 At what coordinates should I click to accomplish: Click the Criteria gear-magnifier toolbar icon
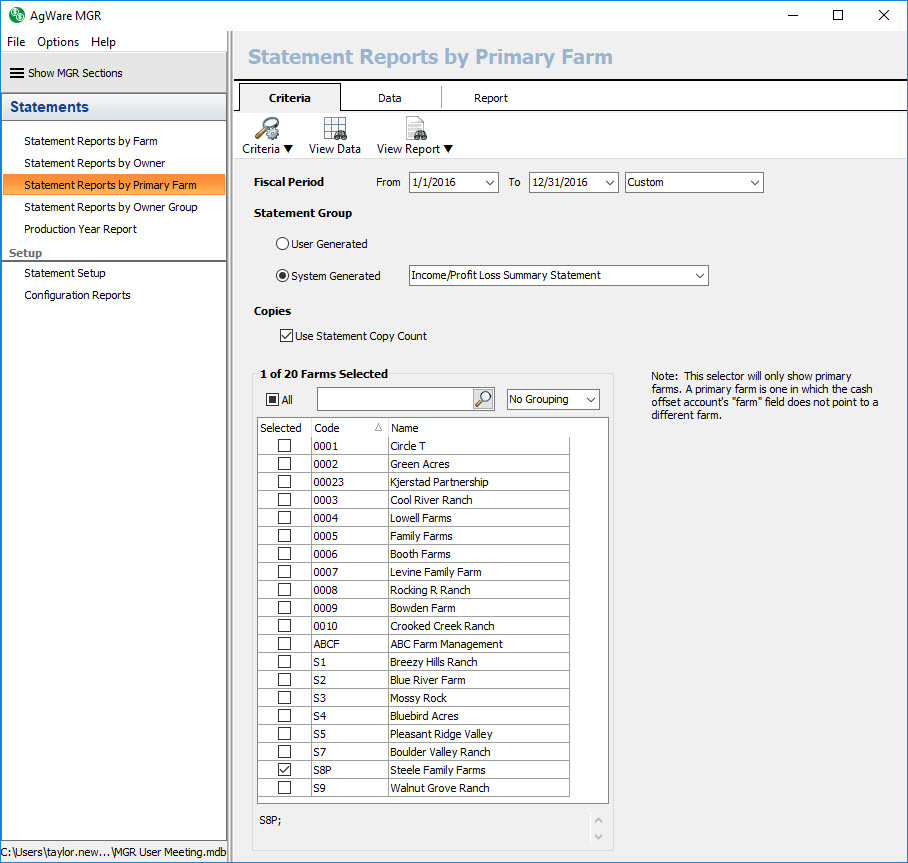click(267, 129)
